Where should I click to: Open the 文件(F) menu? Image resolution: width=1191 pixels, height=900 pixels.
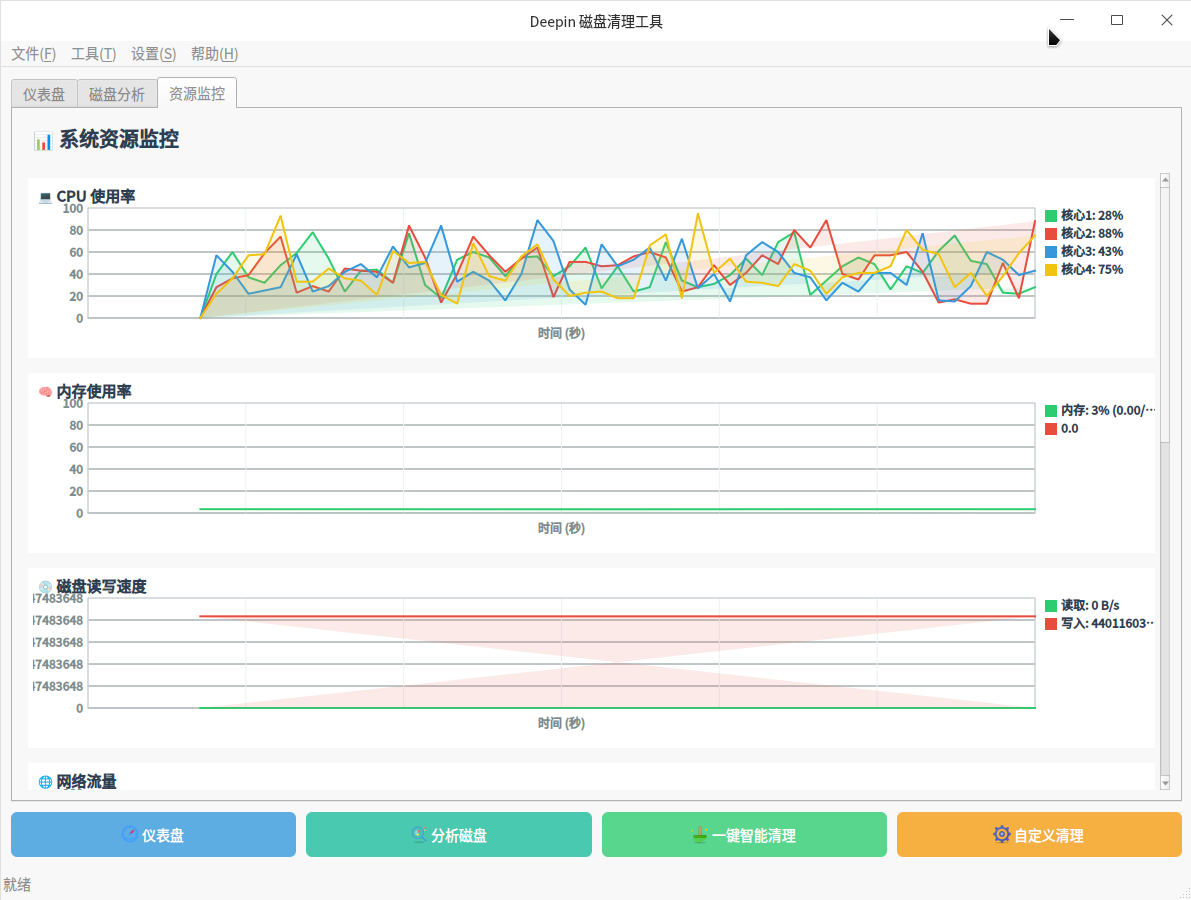33,54
